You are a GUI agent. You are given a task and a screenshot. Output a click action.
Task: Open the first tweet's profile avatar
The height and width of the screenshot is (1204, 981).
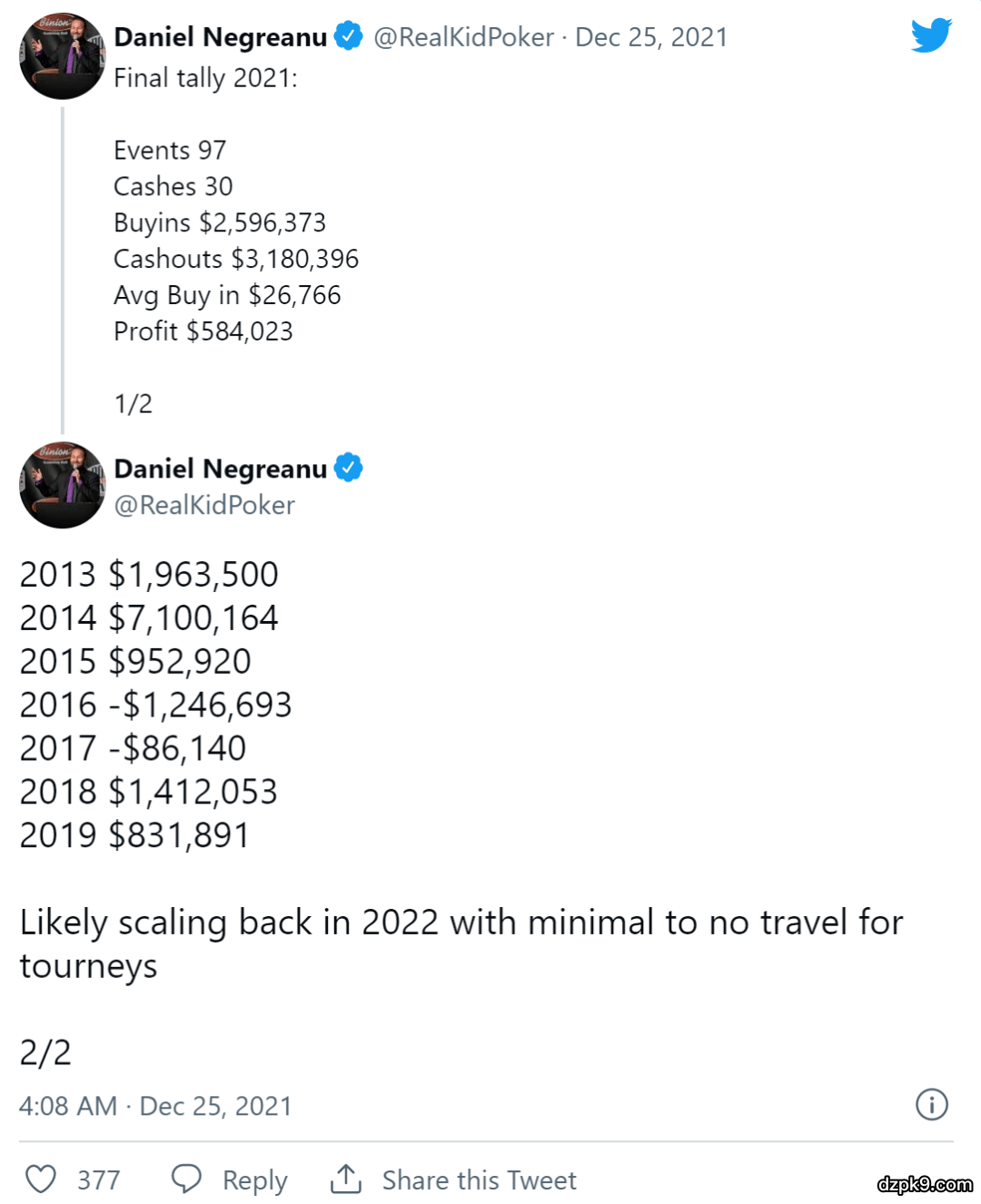[62, 56]
